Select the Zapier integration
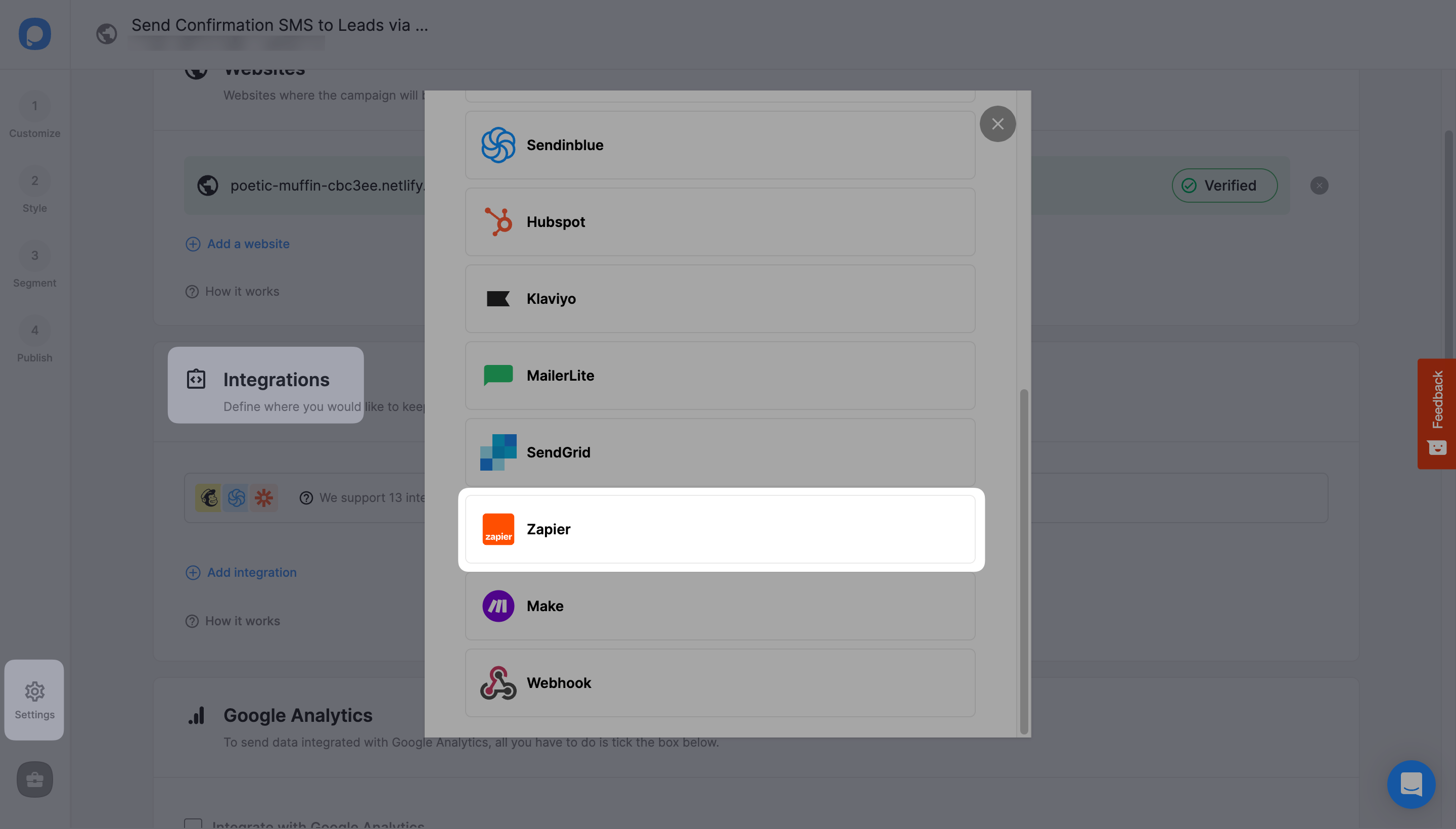1456x829 pixels. pyautogui.click(x=719, y=529)
